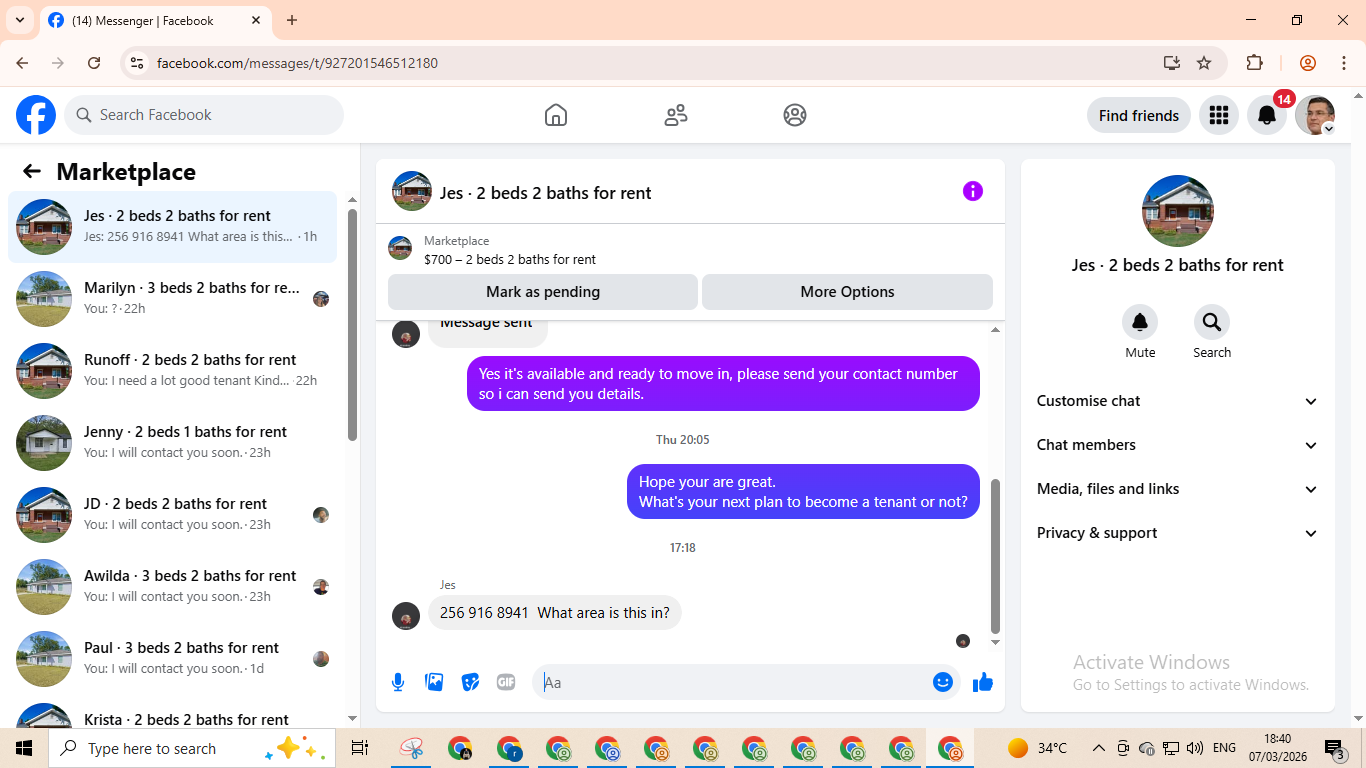Open the Paul 3 beds 2 baths conversation
Image resolution: width=1366 pixels, height=768 pixels.
(x=173, y=659)
